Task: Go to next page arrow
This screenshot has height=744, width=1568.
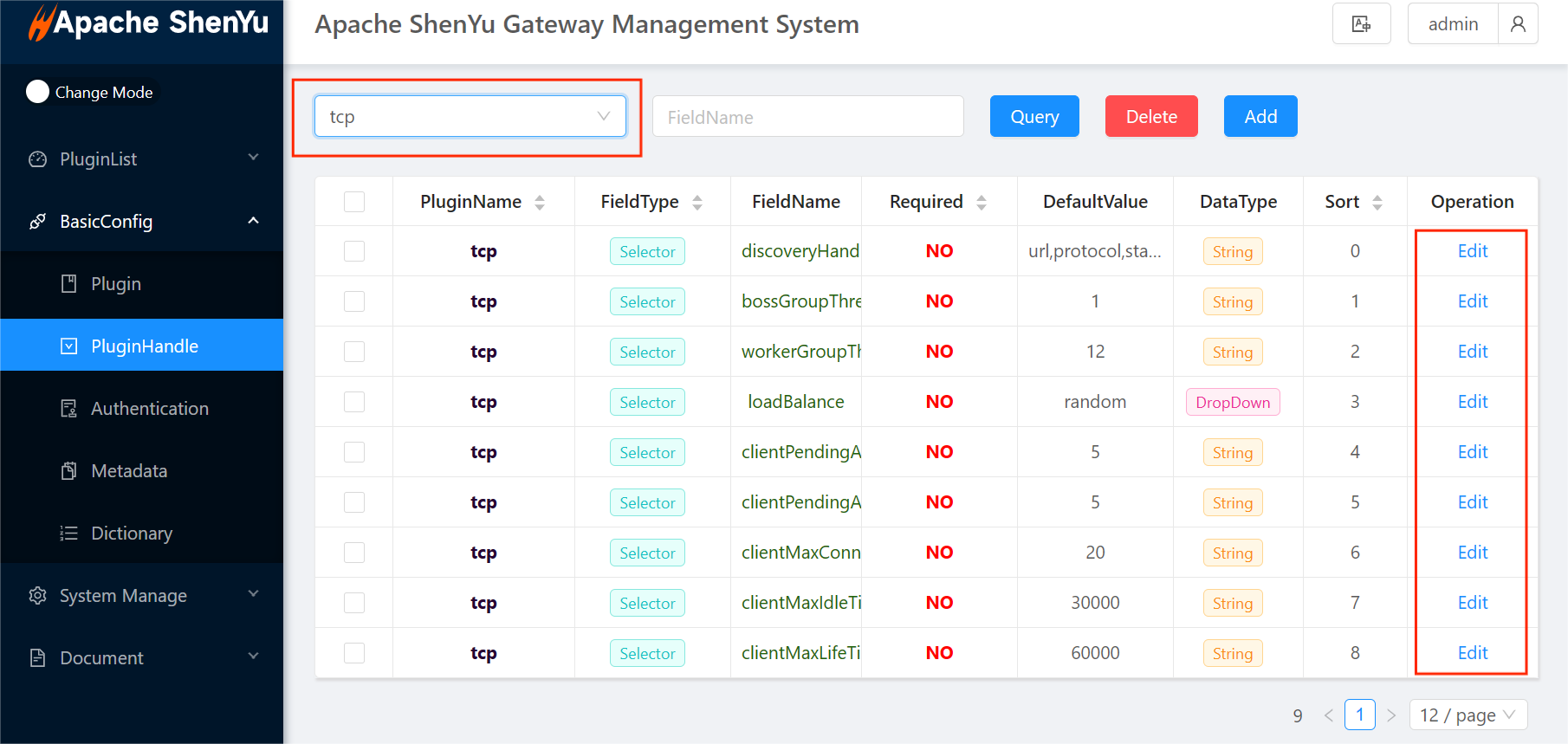Action: point(1391,715)
